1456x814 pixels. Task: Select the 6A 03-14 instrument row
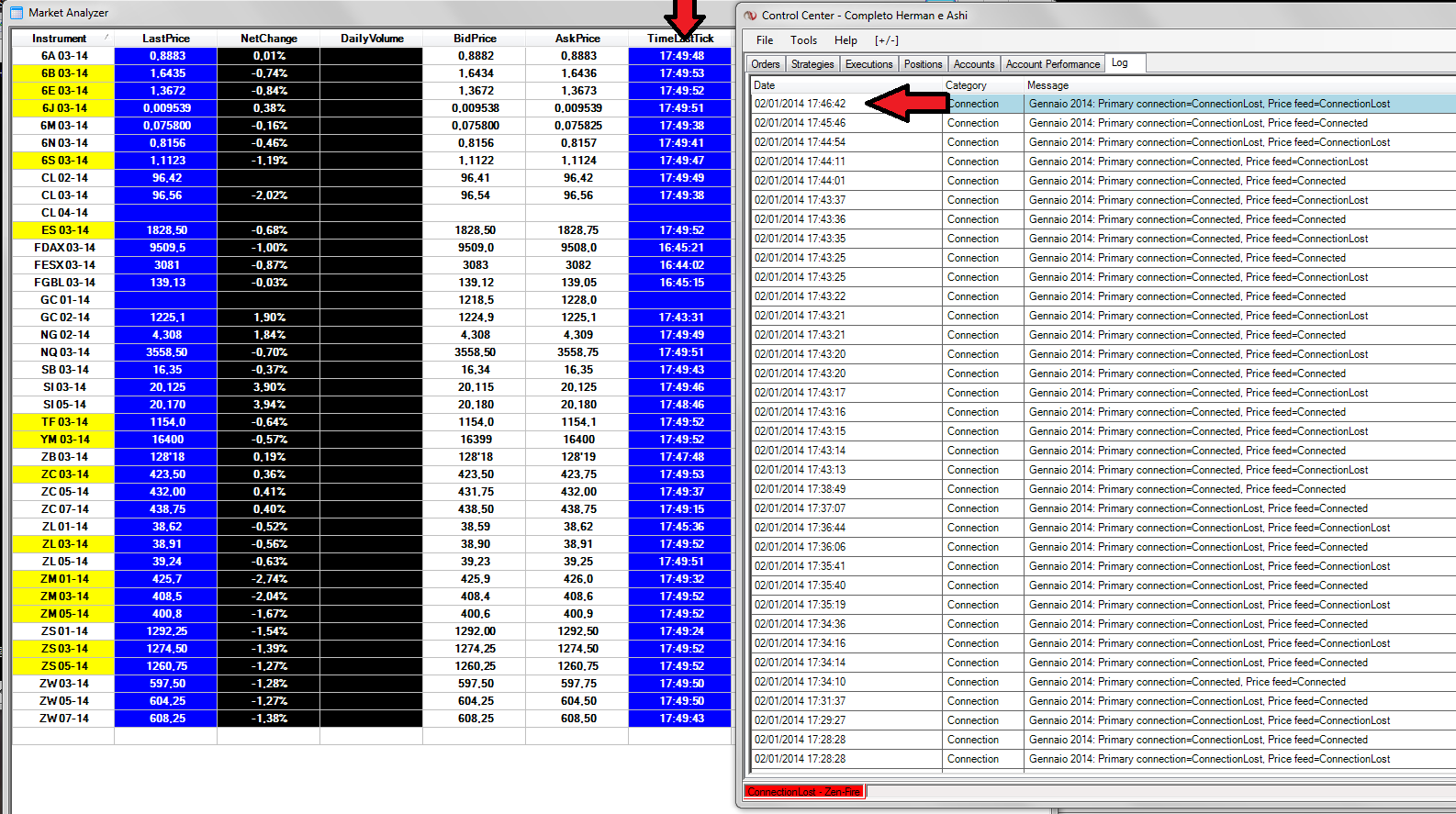[x=372, y=56]
